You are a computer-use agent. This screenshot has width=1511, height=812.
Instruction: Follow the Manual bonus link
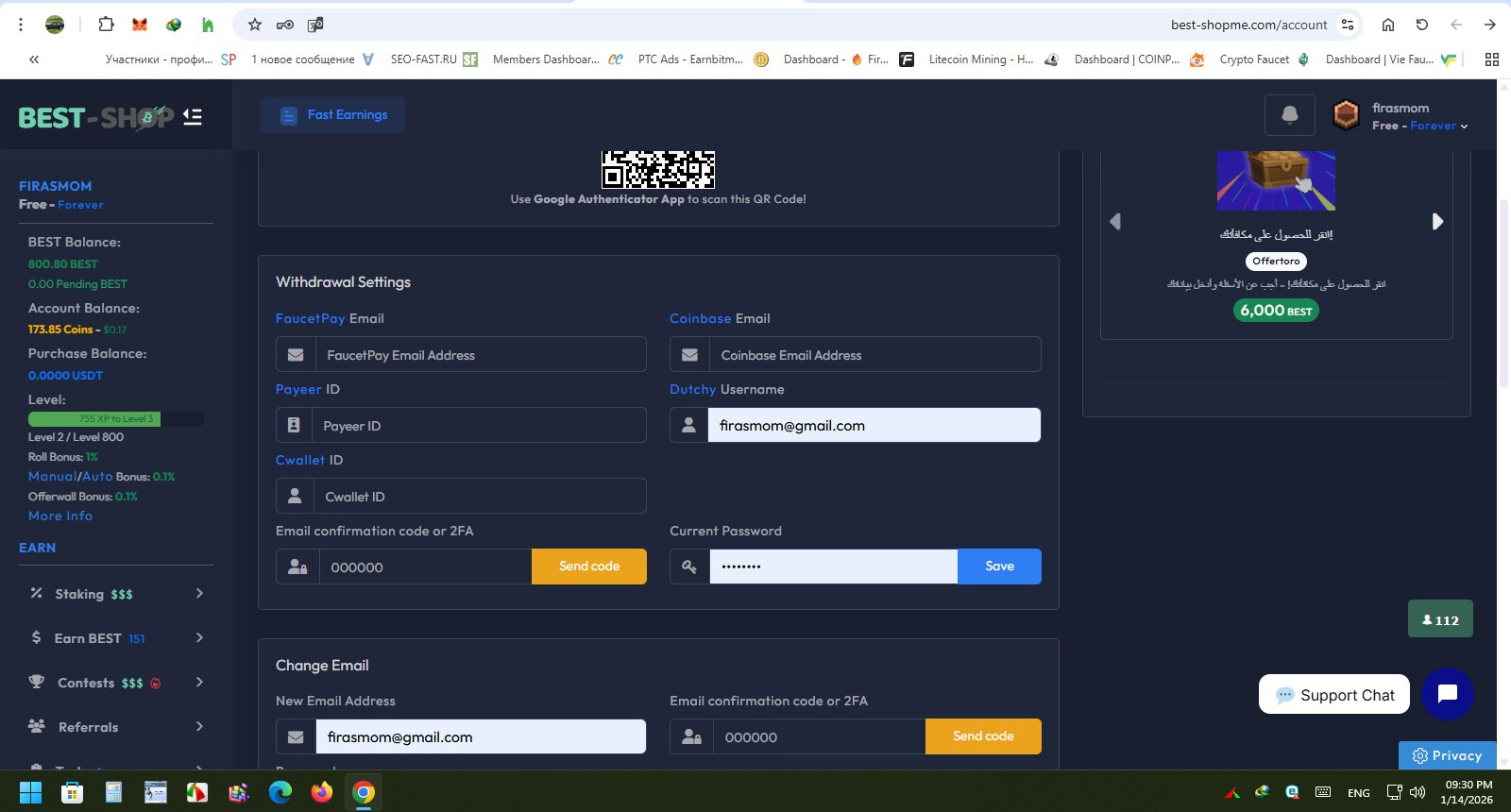click(52, 477)
